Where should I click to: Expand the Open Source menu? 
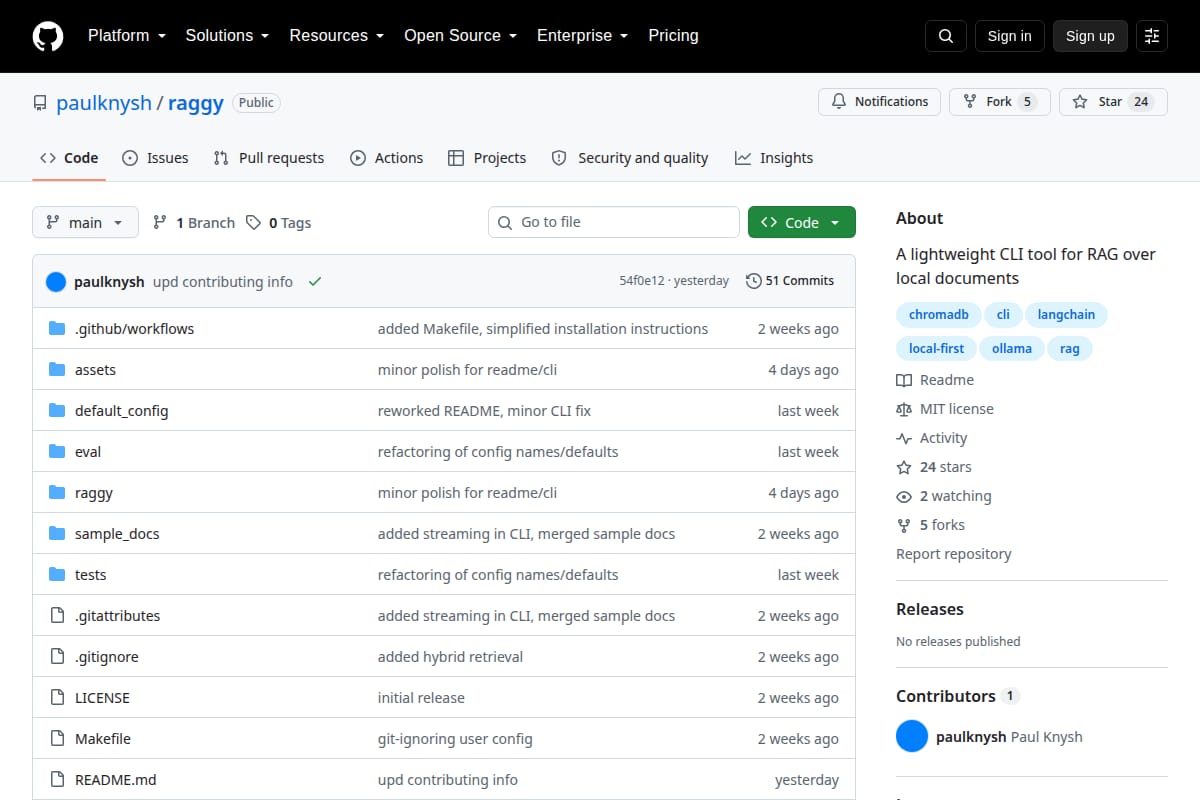[x=461, y=36]
